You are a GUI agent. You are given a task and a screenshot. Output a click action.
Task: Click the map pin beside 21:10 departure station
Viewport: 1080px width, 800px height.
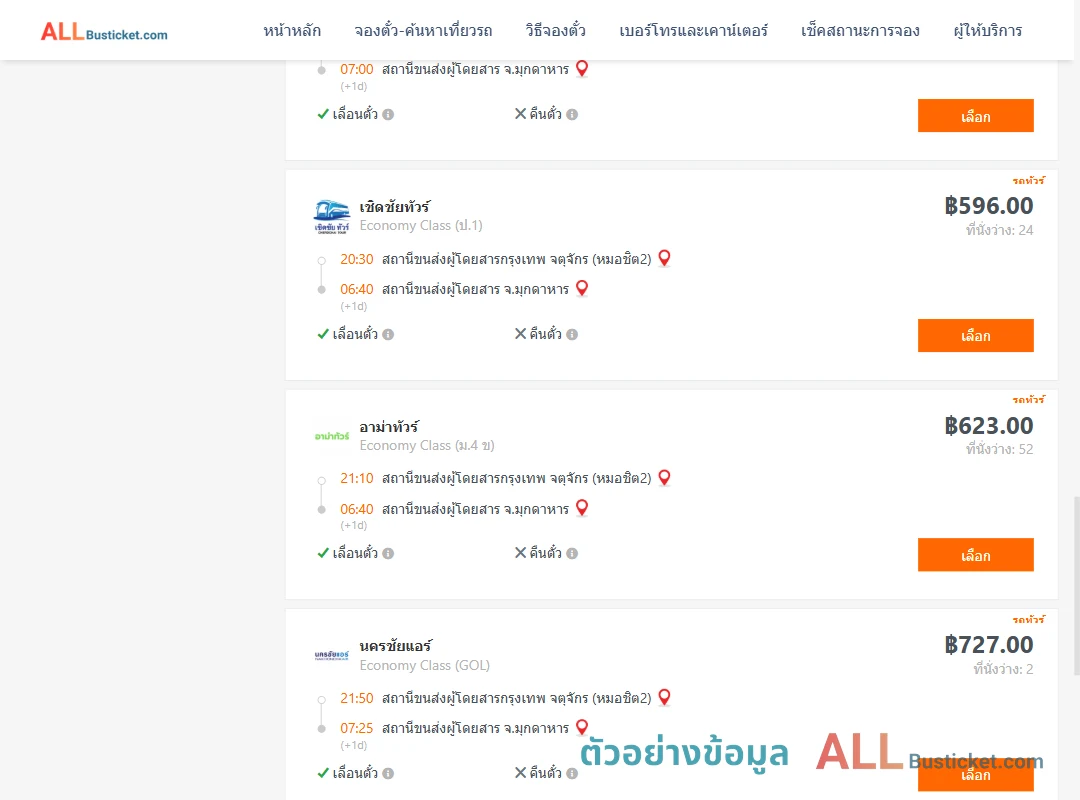click(664, 478)
